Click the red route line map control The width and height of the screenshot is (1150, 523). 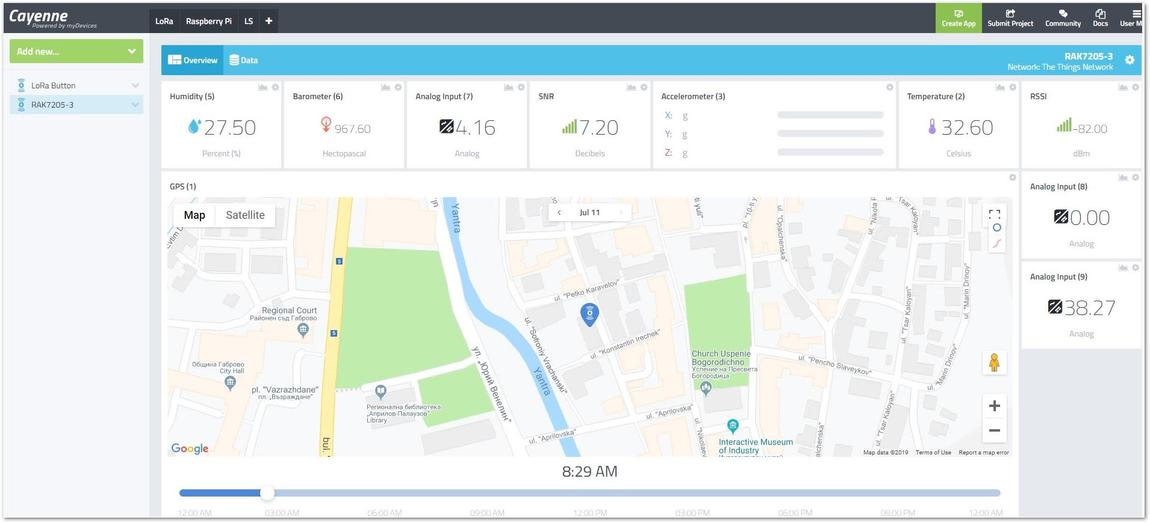(x=996, y=244)
